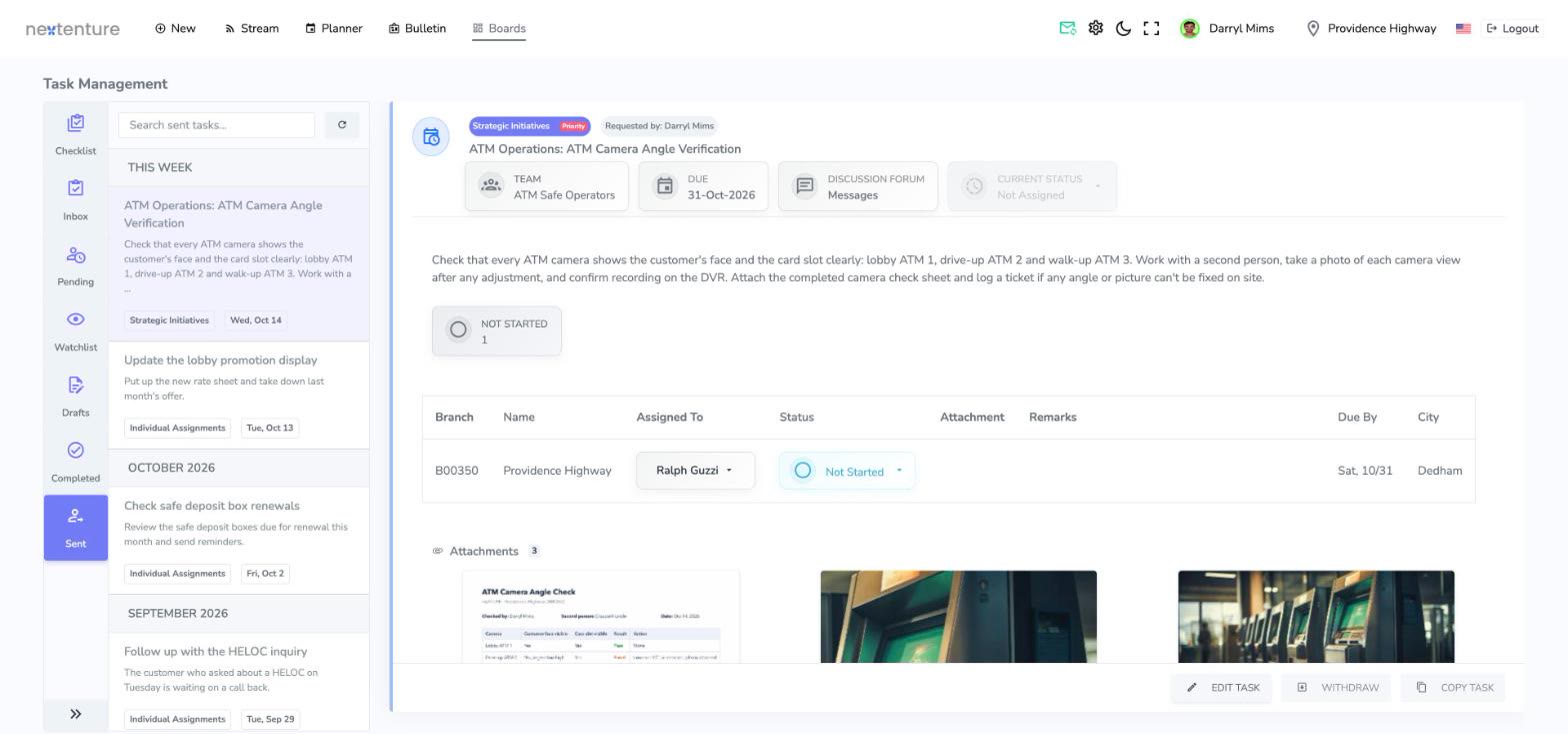Click the Due 31-Oct-2026 date card
This screenshot has height=734, width=1568.
click(703, 186)
